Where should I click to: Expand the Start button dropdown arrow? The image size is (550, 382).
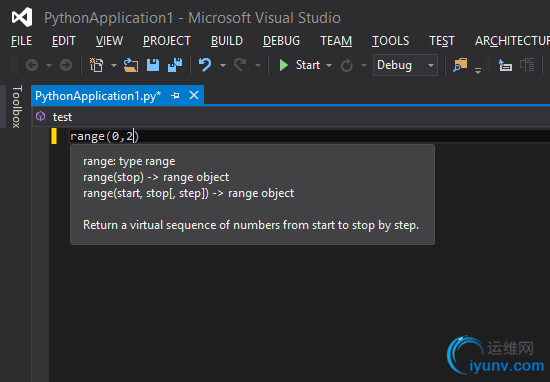pyautogui.click(x=329, y=66)
